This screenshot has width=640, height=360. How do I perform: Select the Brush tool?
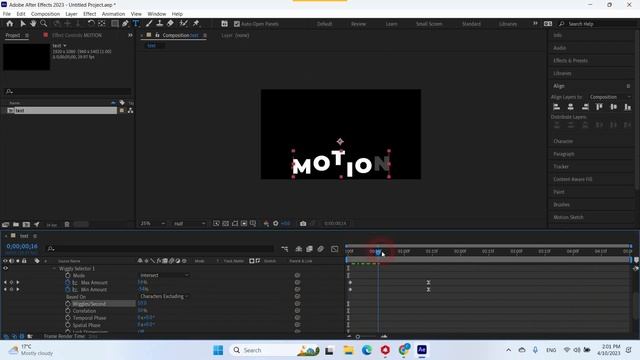(149, 24)
